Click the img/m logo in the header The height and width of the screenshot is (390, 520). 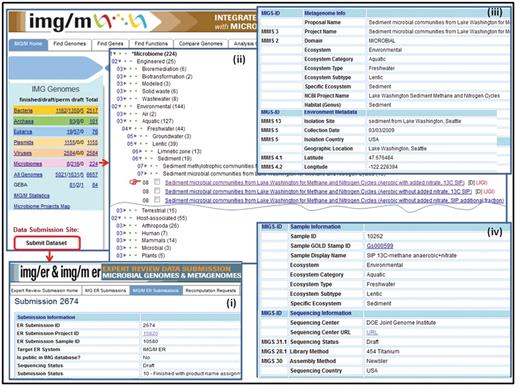click(87, 22)
